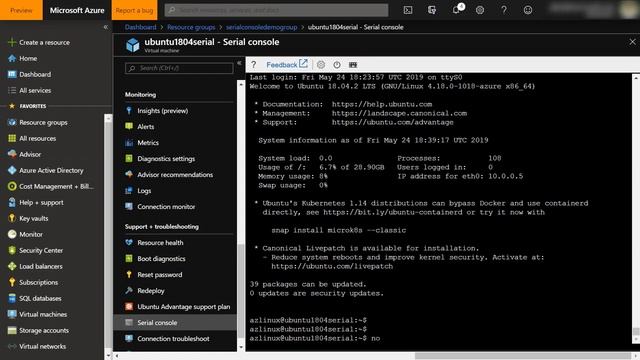Click the Microsoft Azure logo text

point(77,10)
